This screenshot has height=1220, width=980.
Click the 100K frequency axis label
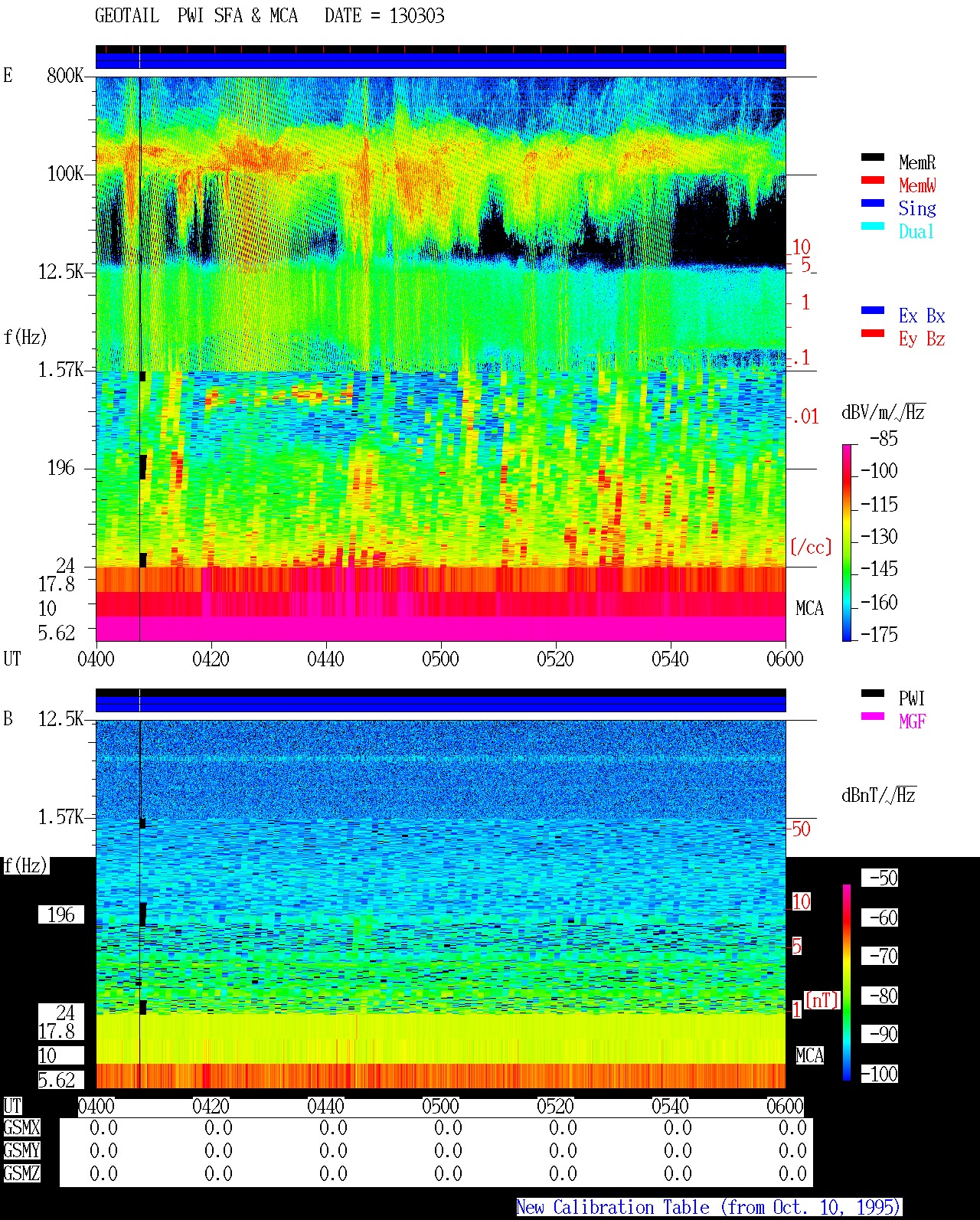click(65, 174)
